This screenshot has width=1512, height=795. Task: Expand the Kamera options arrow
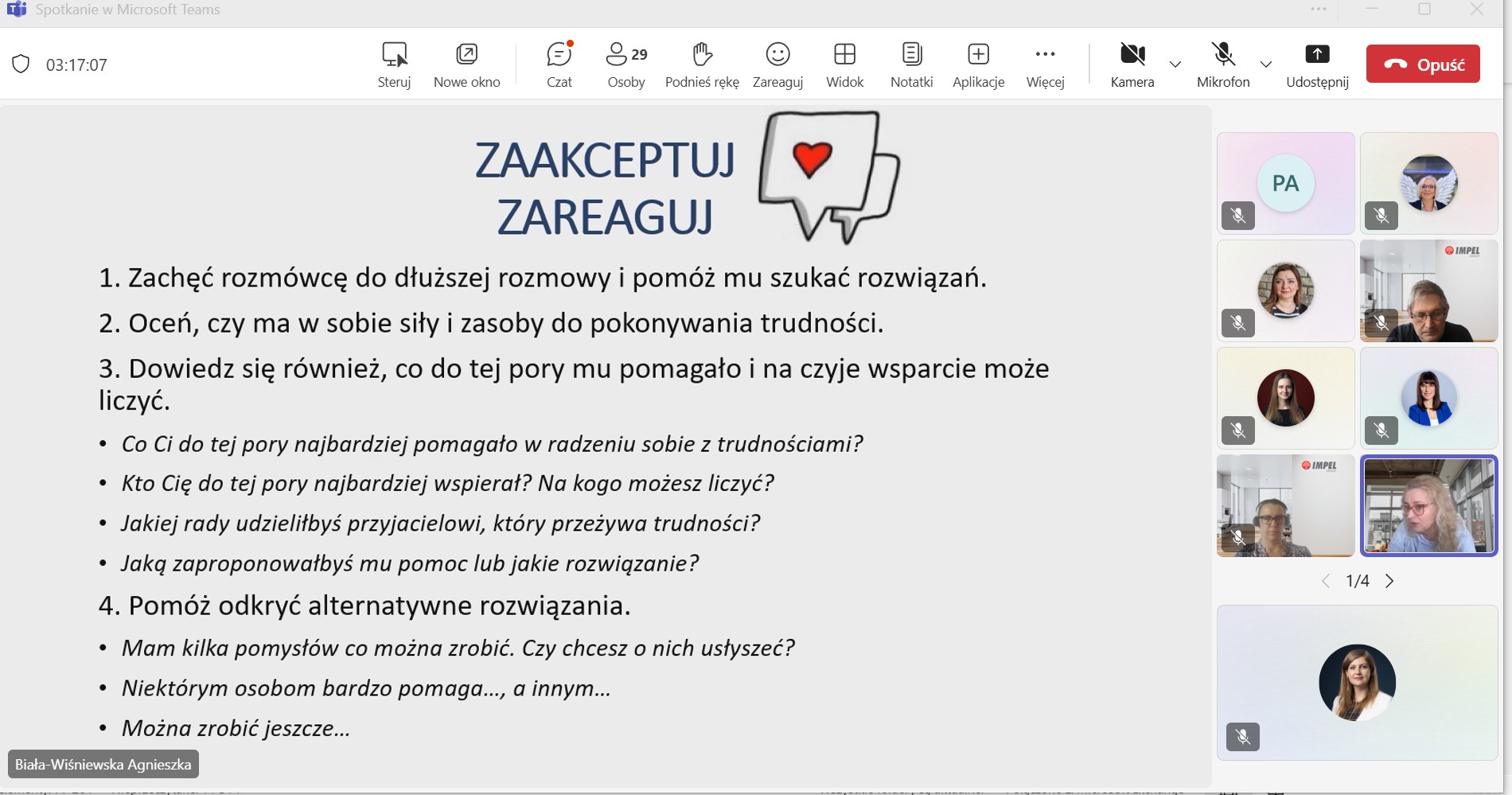[1175, 64]
